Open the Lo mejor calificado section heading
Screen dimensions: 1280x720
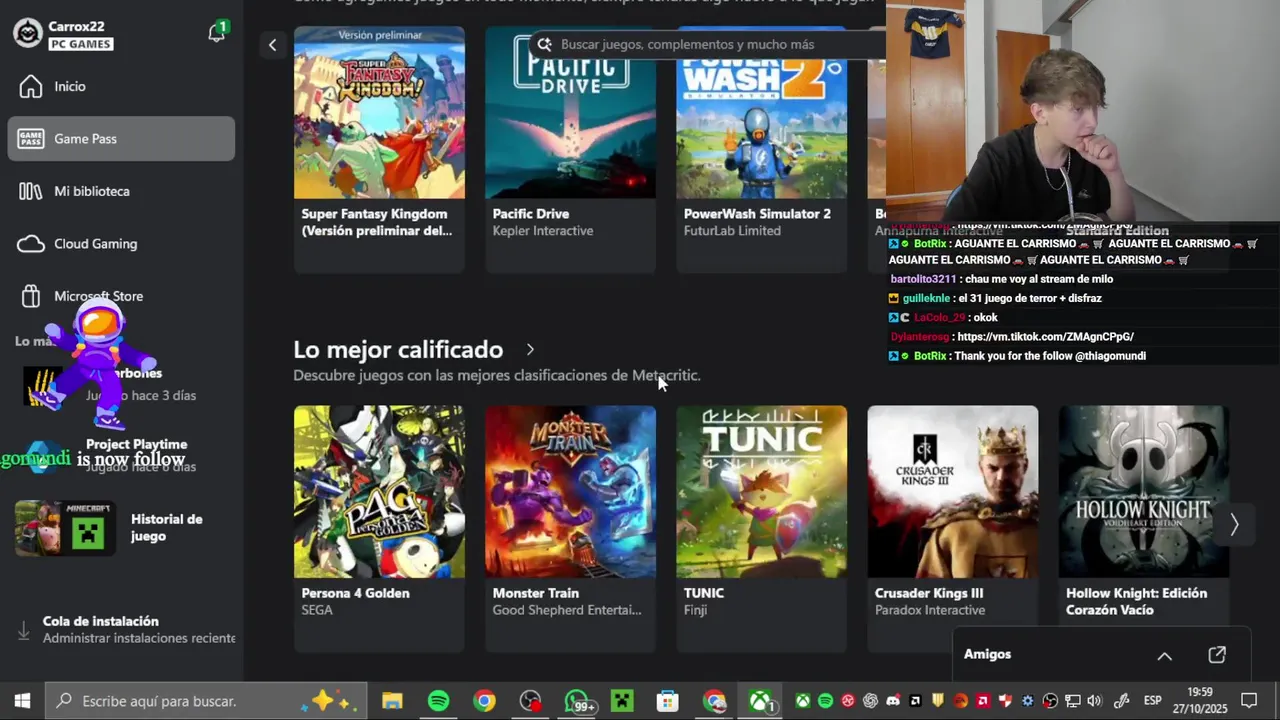[398, 349]
